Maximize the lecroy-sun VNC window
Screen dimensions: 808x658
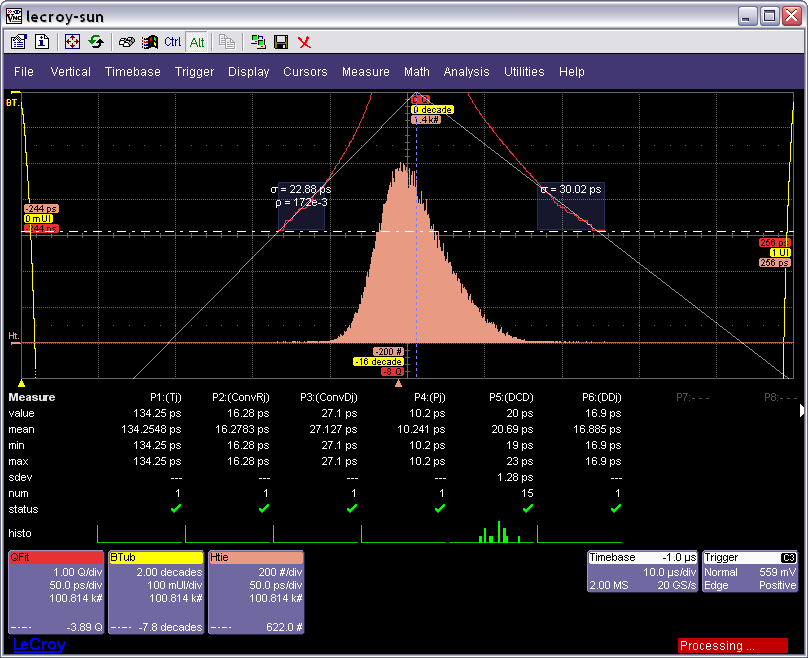[x=769, y=16]
